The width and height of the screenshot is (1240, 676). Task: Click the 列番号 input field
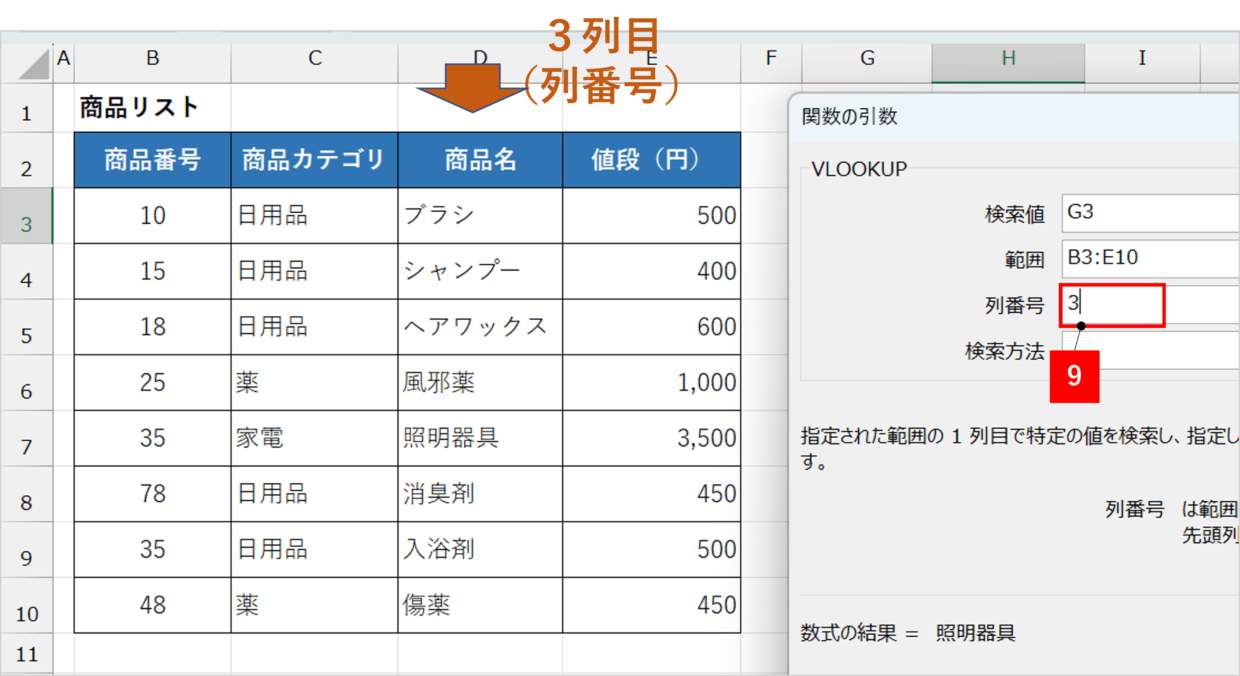[x=1150, y=304]
